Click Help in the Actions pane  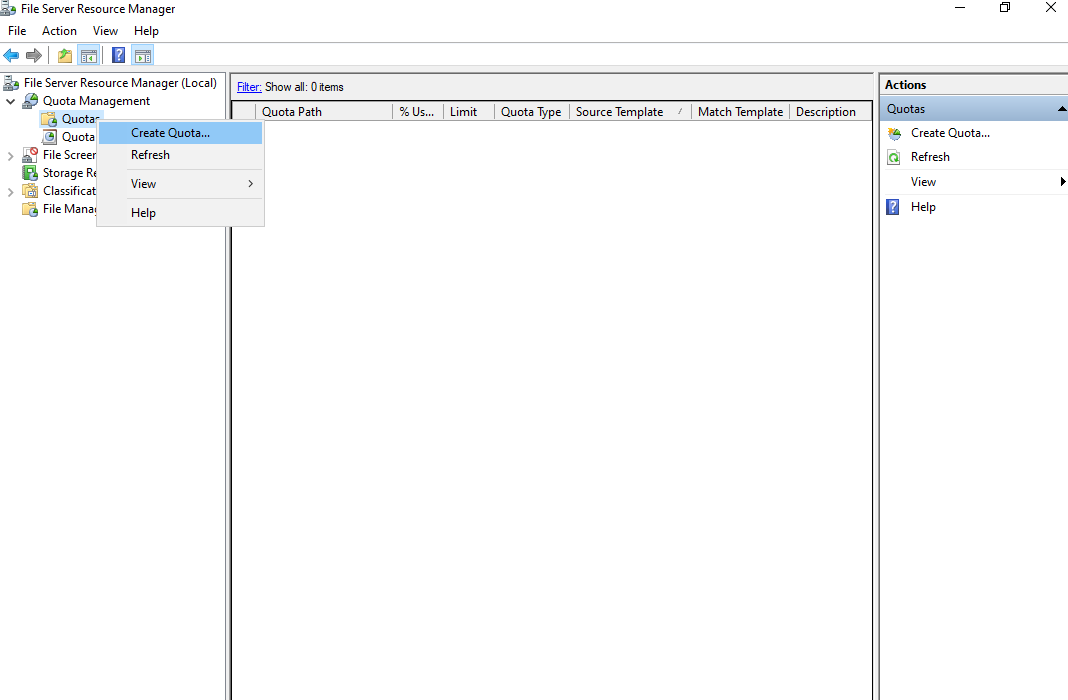tap(923, 207)
